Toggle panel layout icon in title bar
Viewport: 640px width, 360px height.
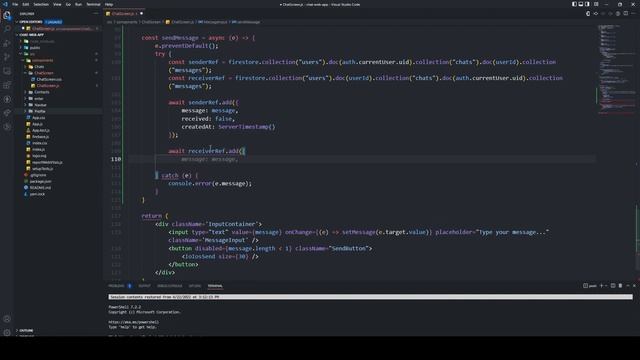coord(581,4)
